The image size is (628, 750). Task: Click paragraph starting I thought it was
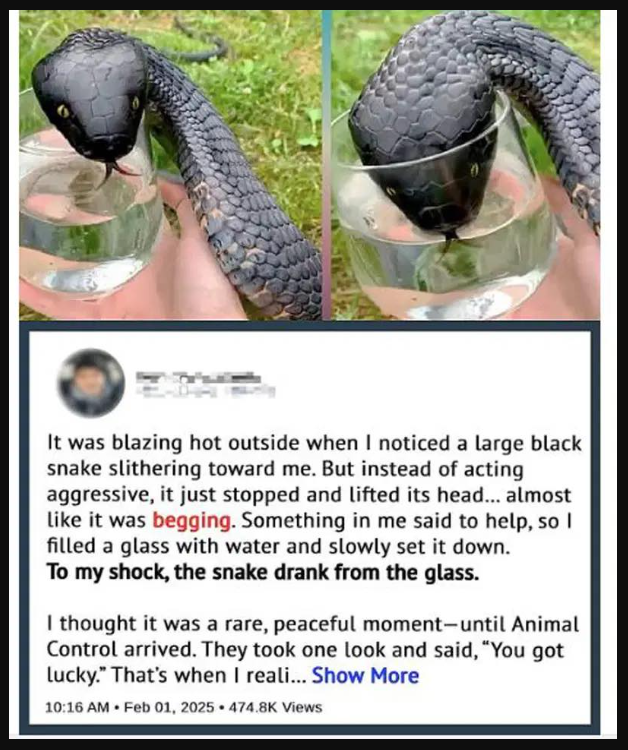tap(313, 650)
